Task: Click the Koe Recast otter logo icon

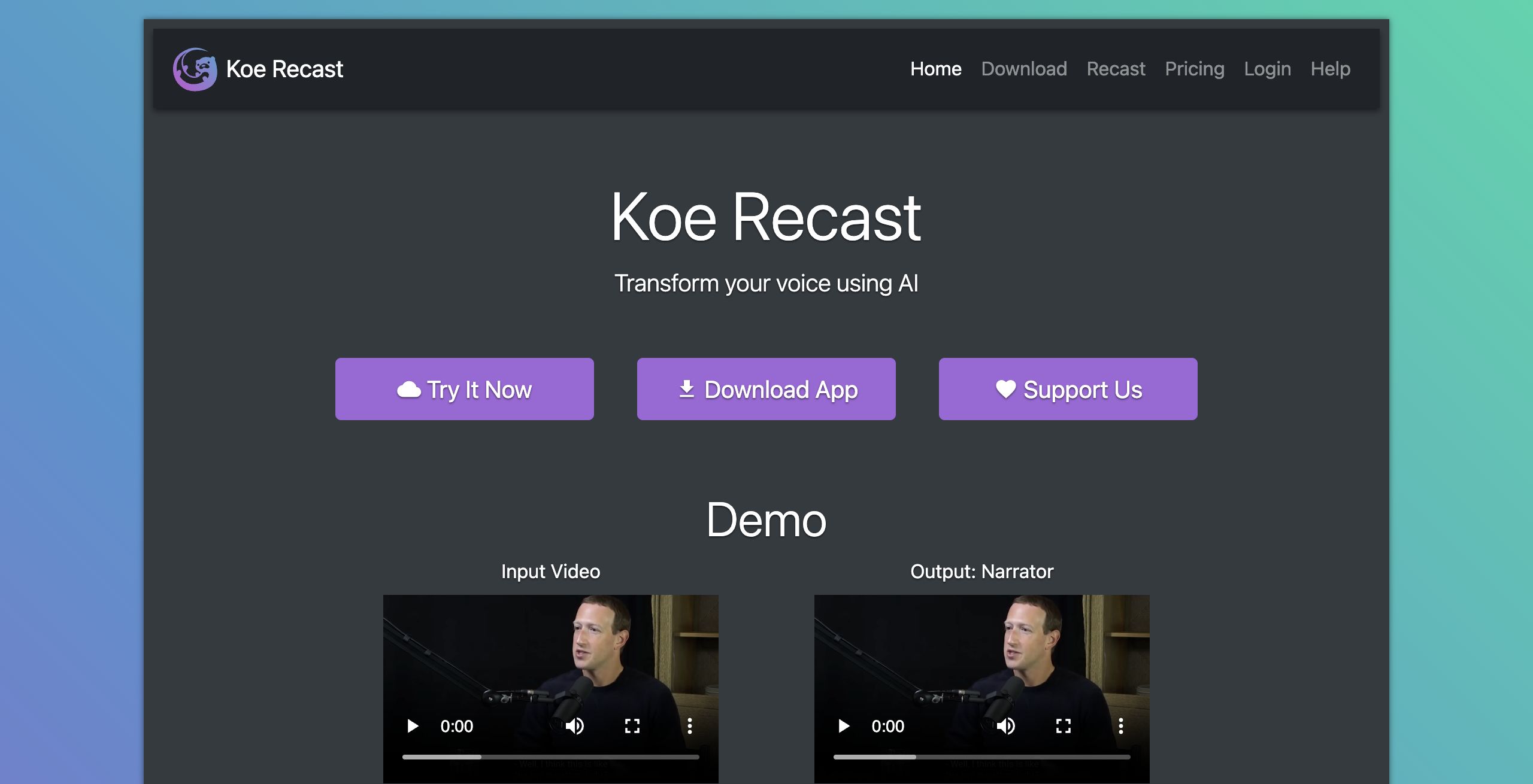Action: (x=195, y=69)
